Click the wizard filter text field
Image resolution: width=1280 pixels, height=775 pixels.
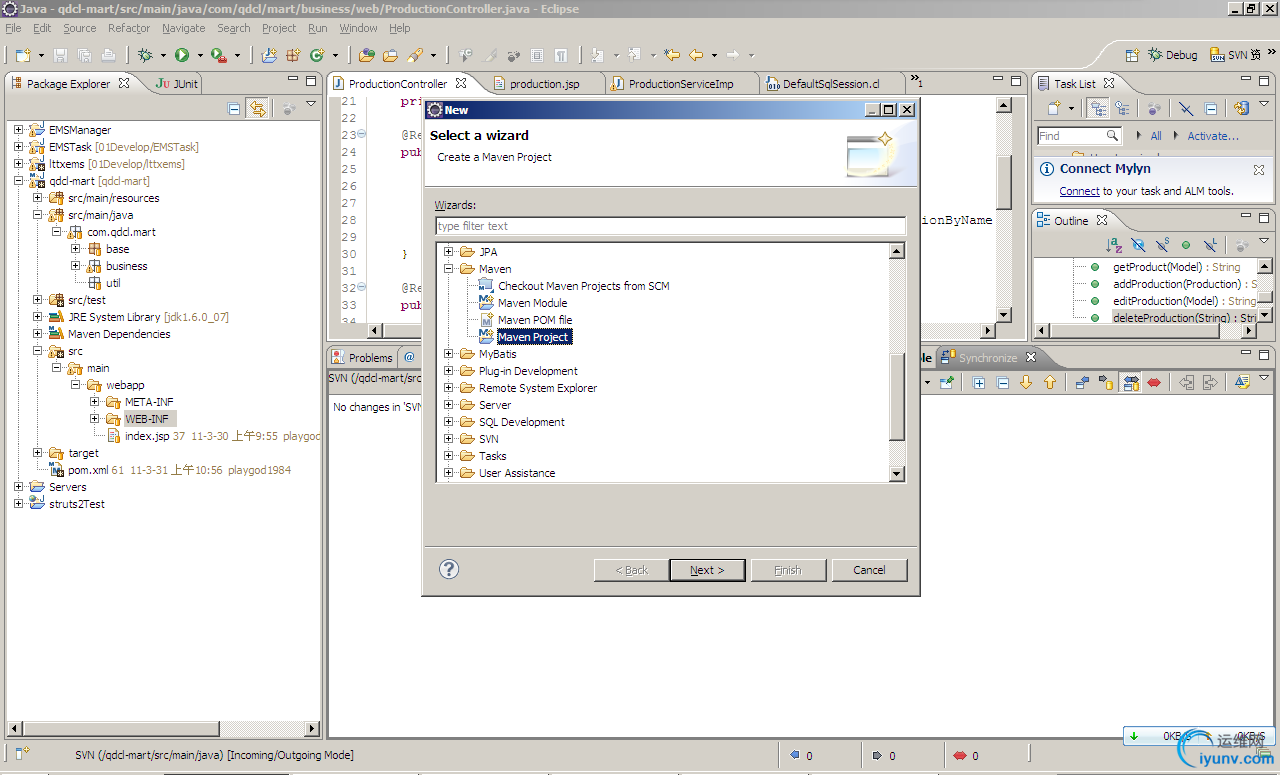point(670,226)
